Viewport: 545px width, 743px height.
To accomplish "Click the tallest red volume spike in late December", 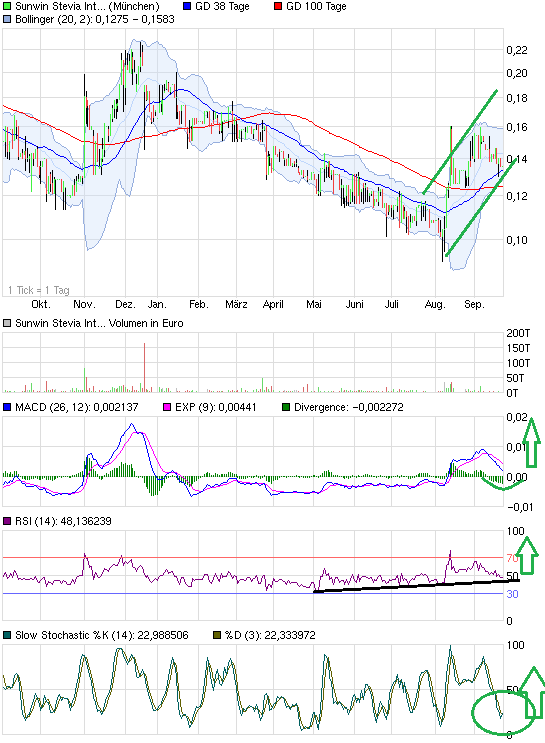I will tap(145, 367).
